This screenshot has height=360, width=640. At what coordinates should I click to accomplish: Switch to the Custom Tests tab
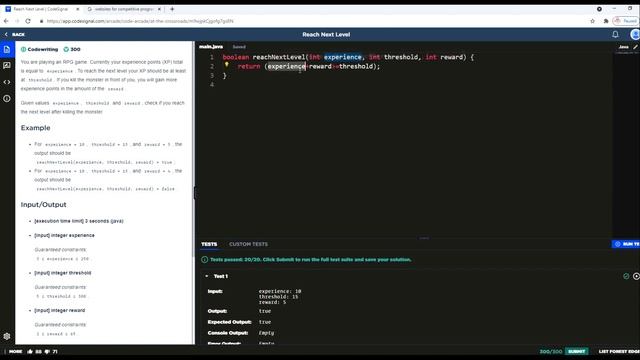pos(248,244)
